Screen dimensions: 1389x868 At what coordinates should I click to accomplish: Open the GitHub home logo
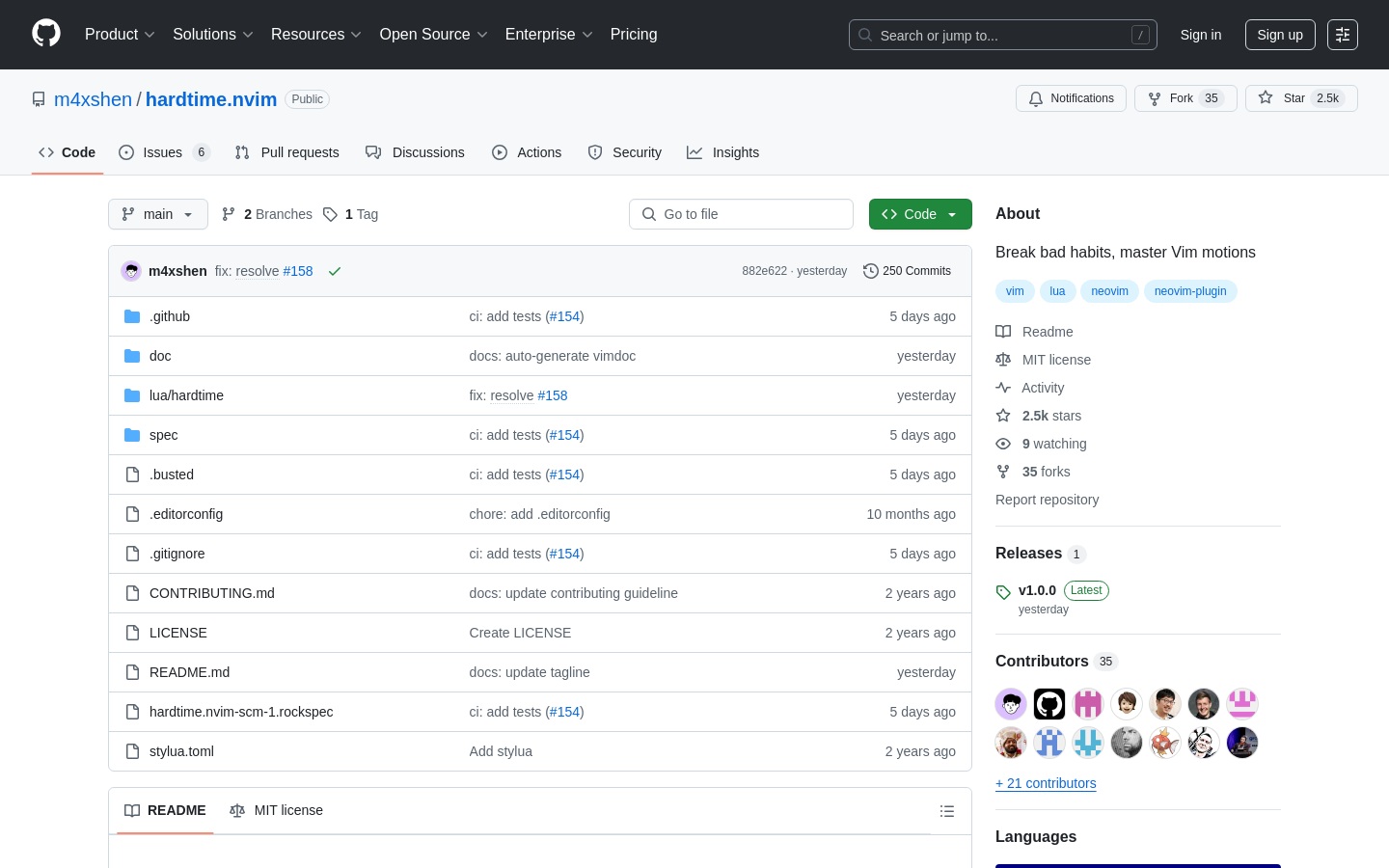46,34
